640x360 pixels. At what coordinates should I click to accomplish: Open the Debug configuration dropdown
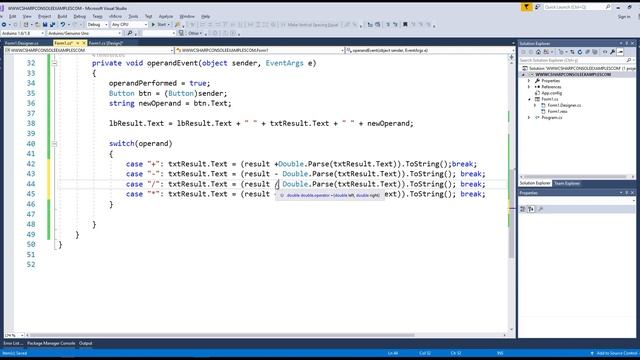(x=98, y=24)
